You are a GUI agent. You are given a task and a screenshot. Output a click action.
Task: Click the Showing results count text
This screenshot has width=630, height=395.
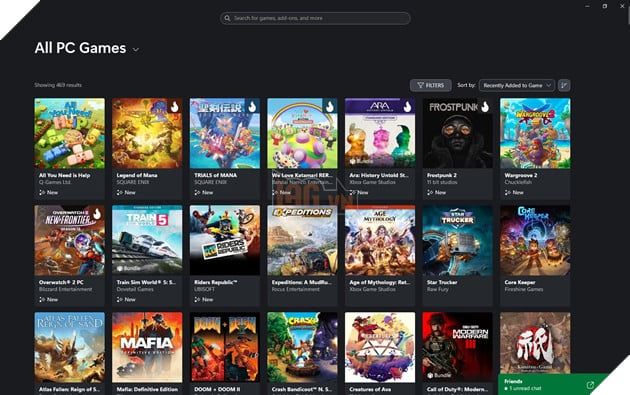tap(58, 85)
